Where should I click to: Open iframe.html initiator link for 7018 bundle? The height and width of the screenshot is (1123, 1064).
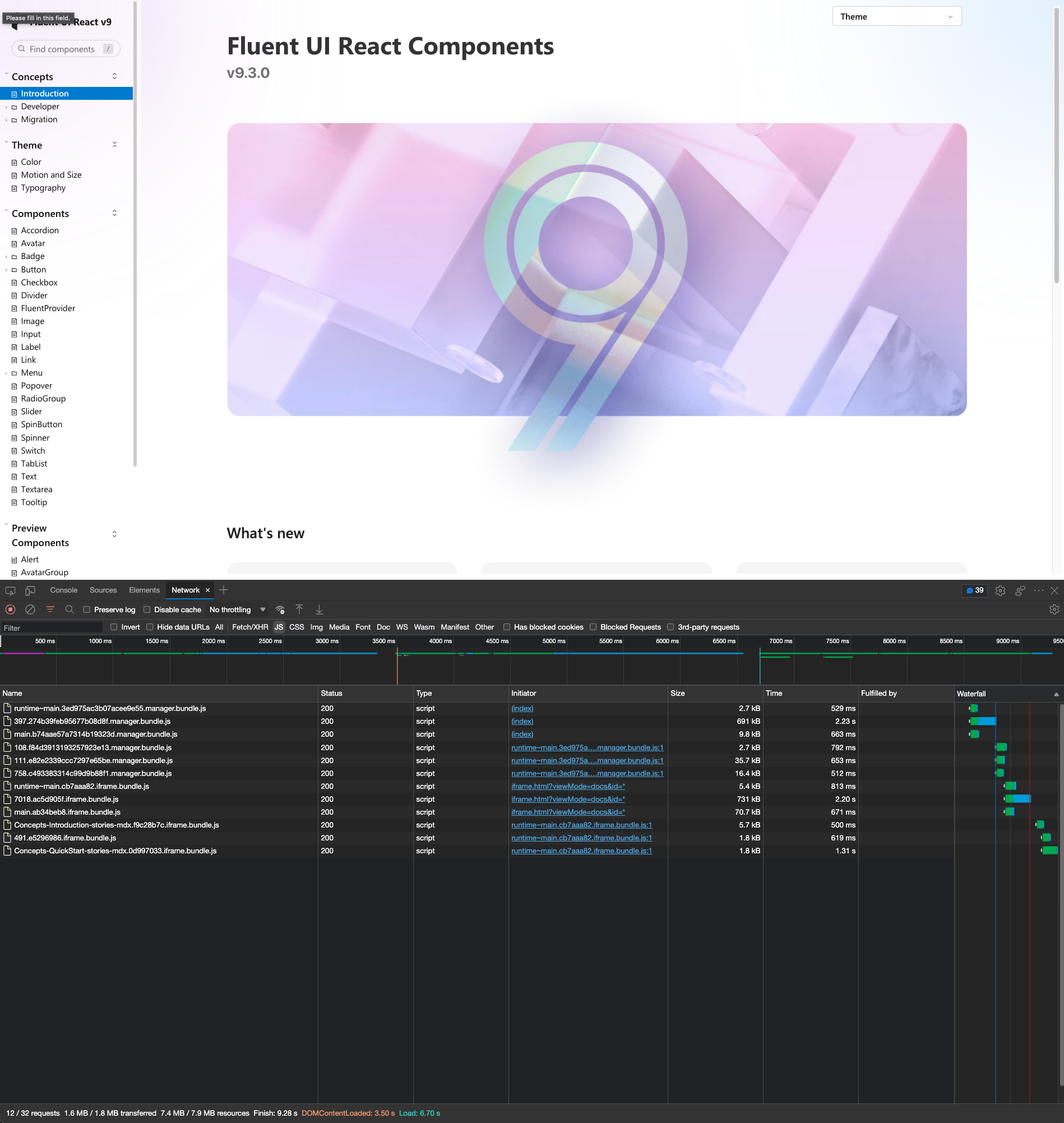(568, 799)
